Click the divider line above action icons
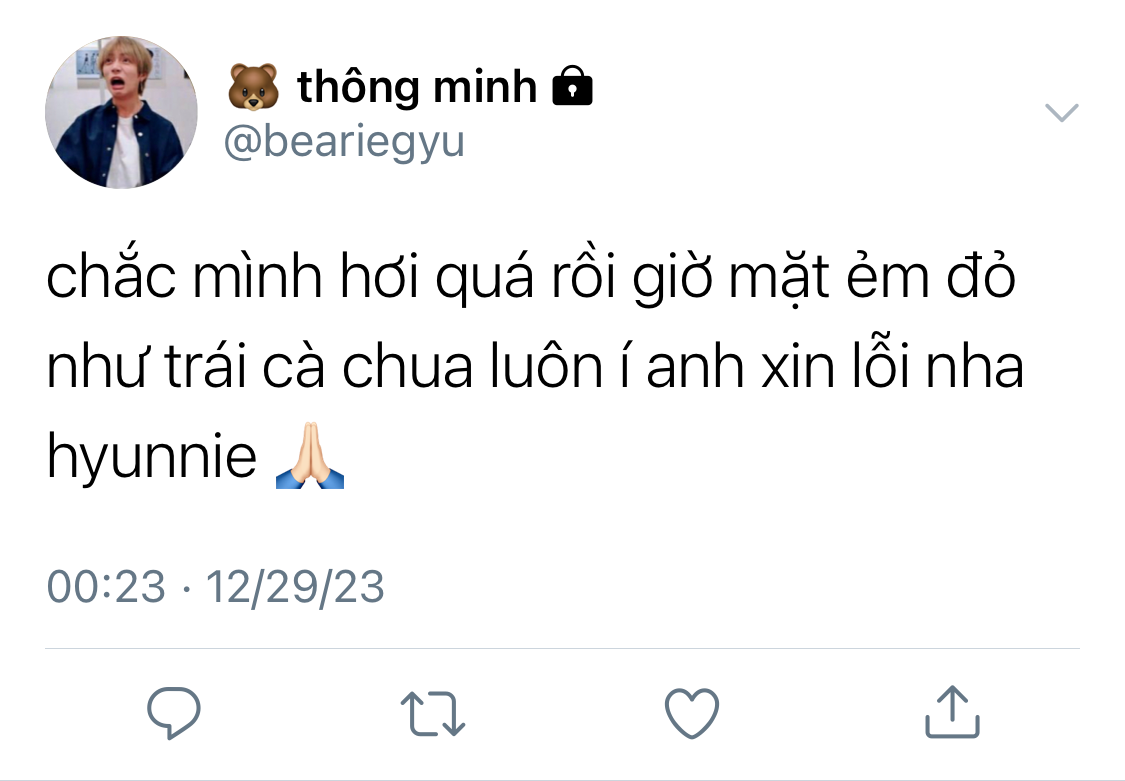Viewport: 1125px width, 781px height. point(562,648)
